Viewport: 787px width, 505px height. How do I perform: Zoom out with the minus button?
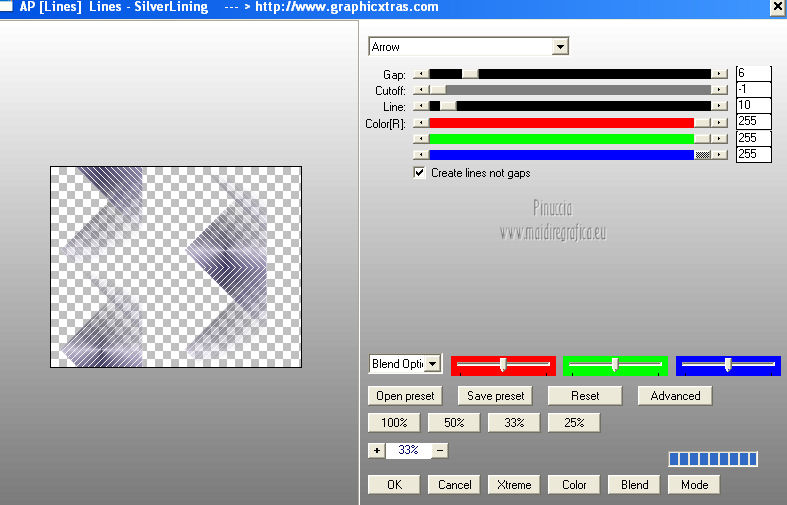[x=440, y=450]
